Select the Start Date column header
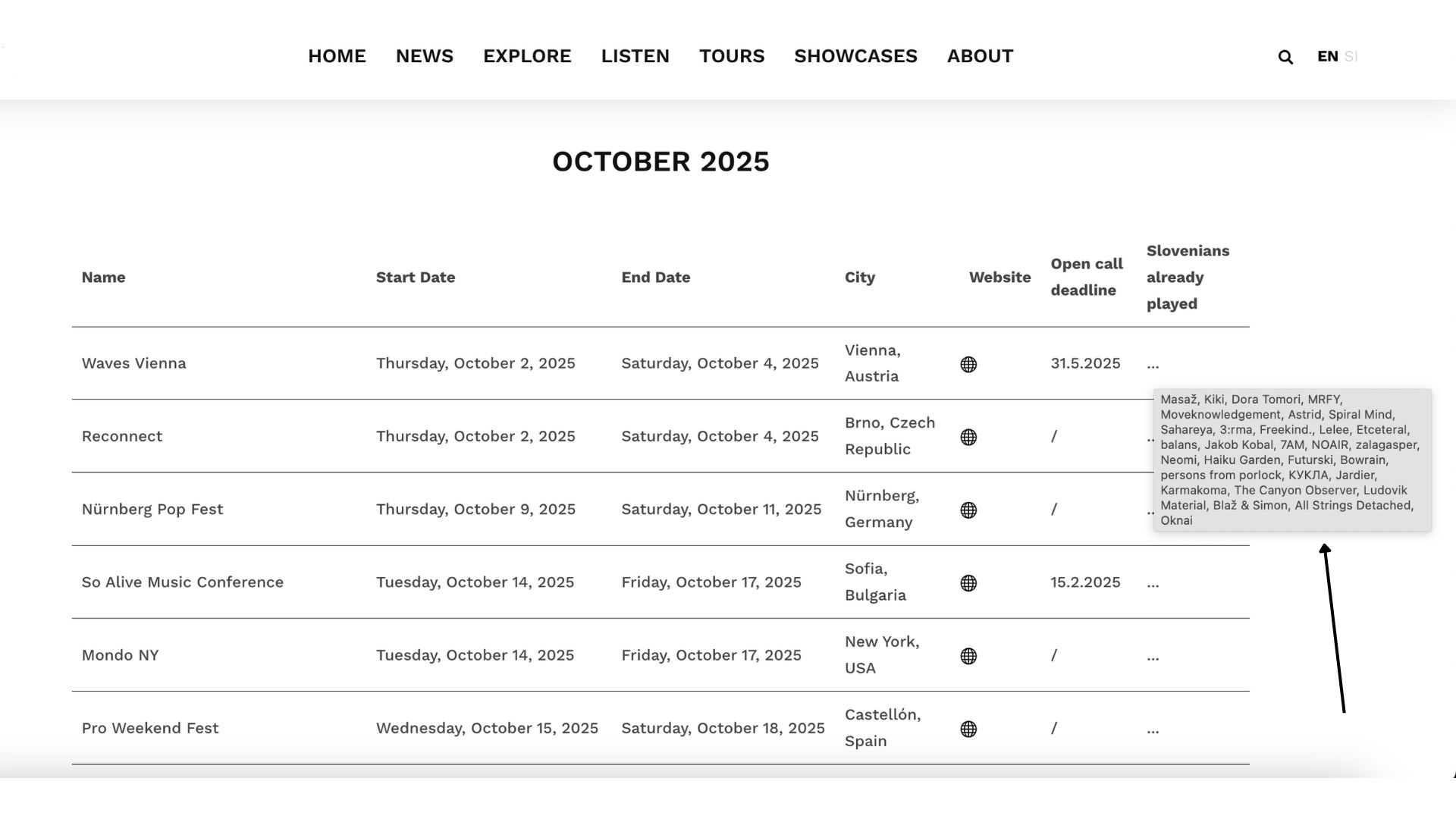Image resolution: width=1456 pixels, height=819 pixels. (416, 278)
